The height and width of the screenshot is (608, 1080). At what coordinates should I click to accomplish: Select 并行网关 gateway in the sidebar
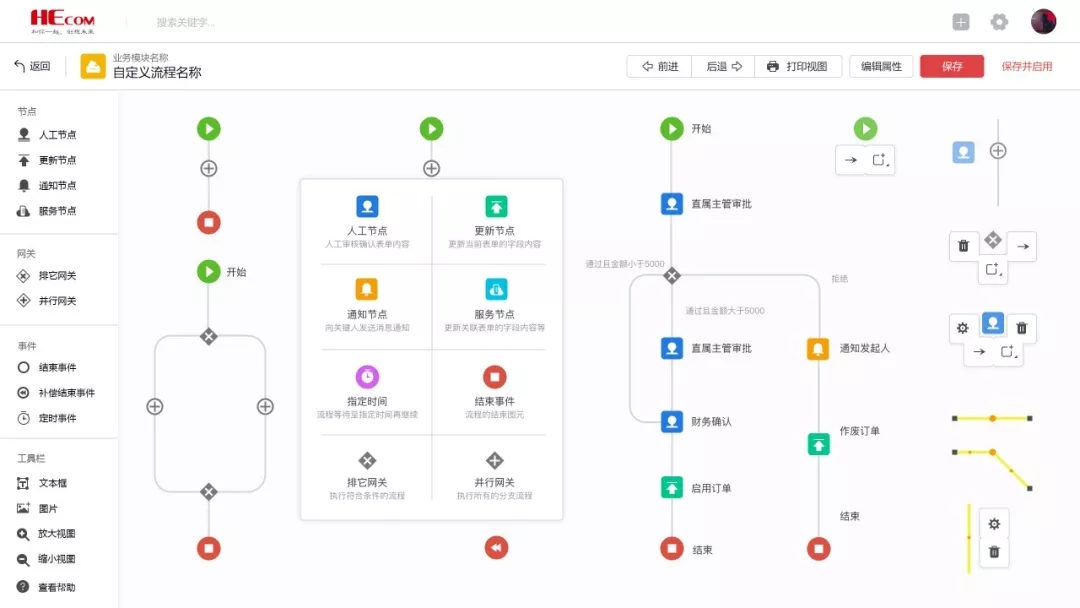coord(57,301)
